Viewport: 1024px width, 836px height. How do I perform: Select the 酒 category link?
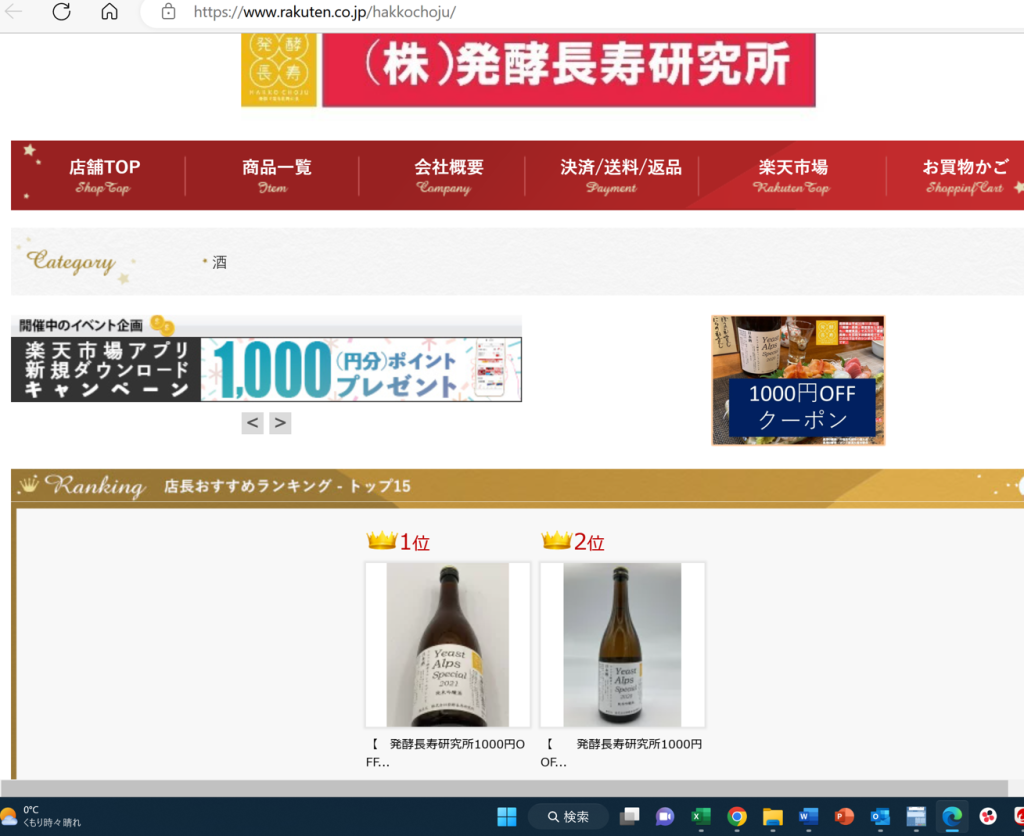coord(219,263)
